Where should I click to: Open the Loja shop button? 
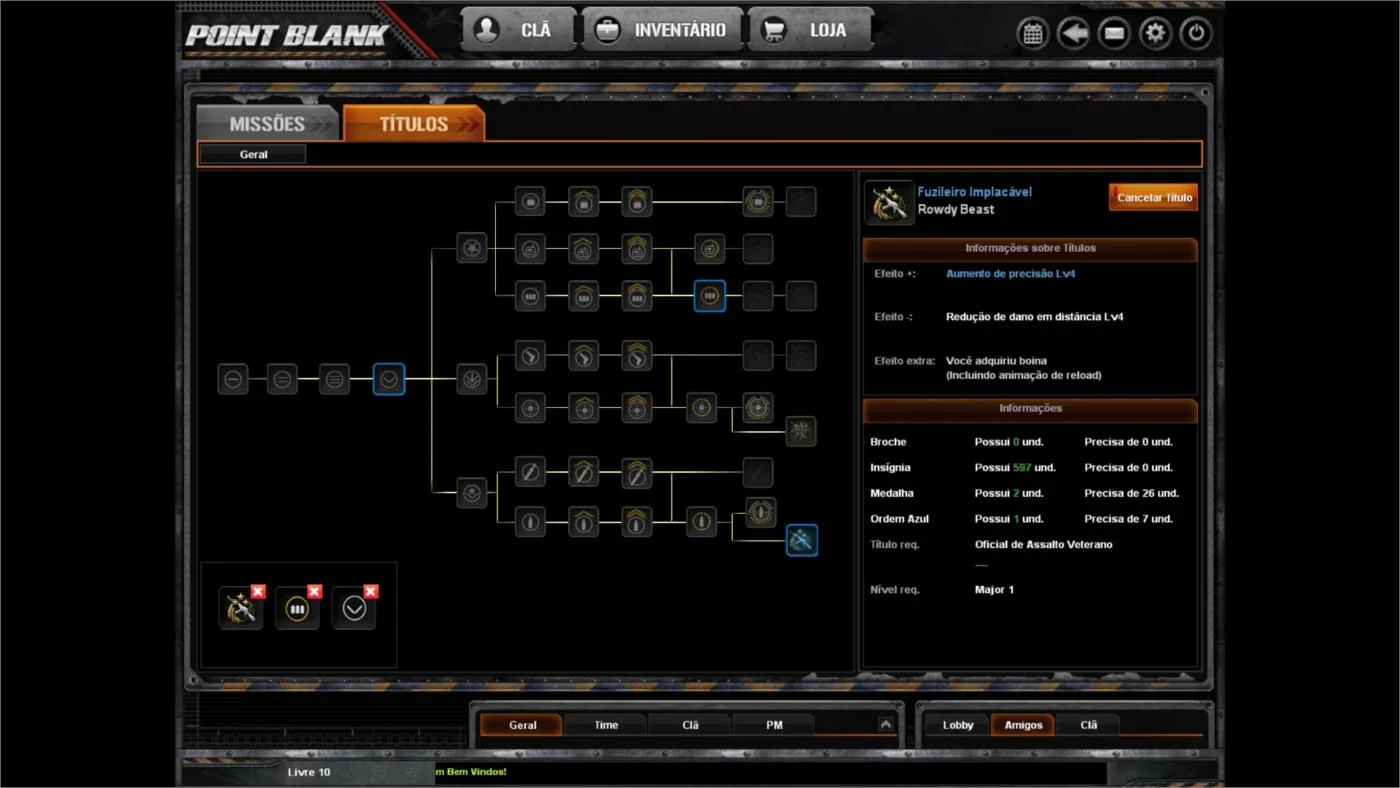click(810, 30)
